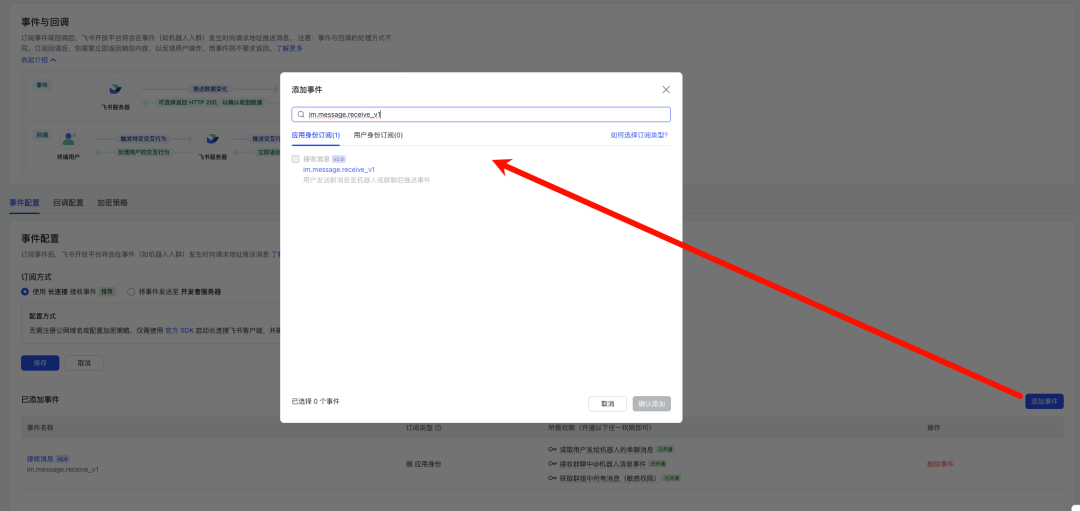Viewport: 1080px width, 511px height.
Task: Open the 事件配置 tab
Action: (24, 203)
